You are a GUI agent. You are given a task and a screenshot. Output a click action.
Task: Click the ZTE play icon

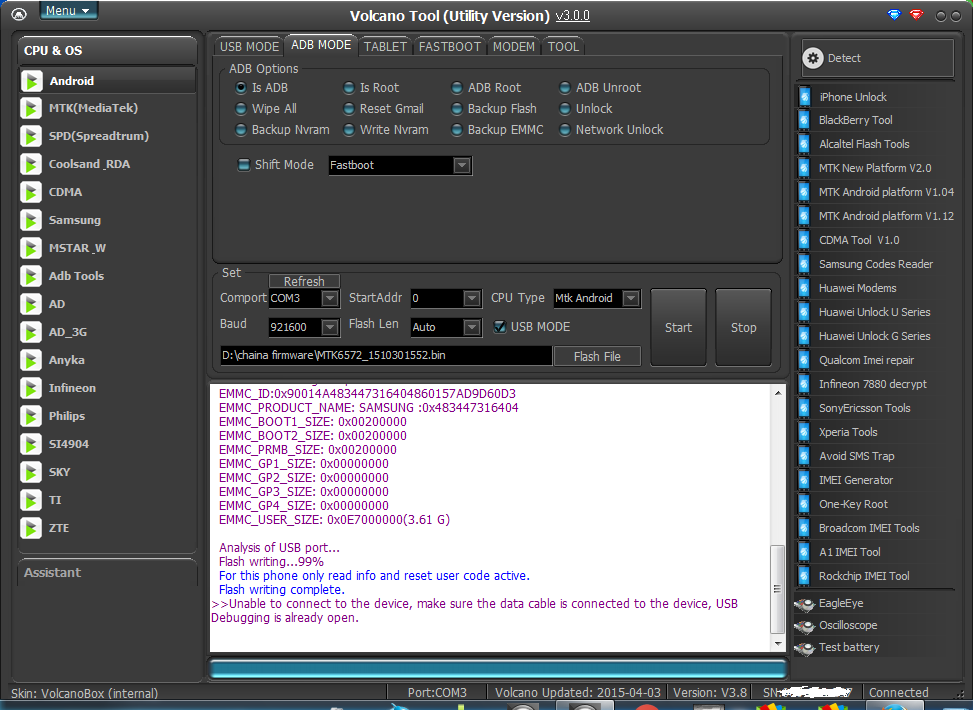(31, 528)
